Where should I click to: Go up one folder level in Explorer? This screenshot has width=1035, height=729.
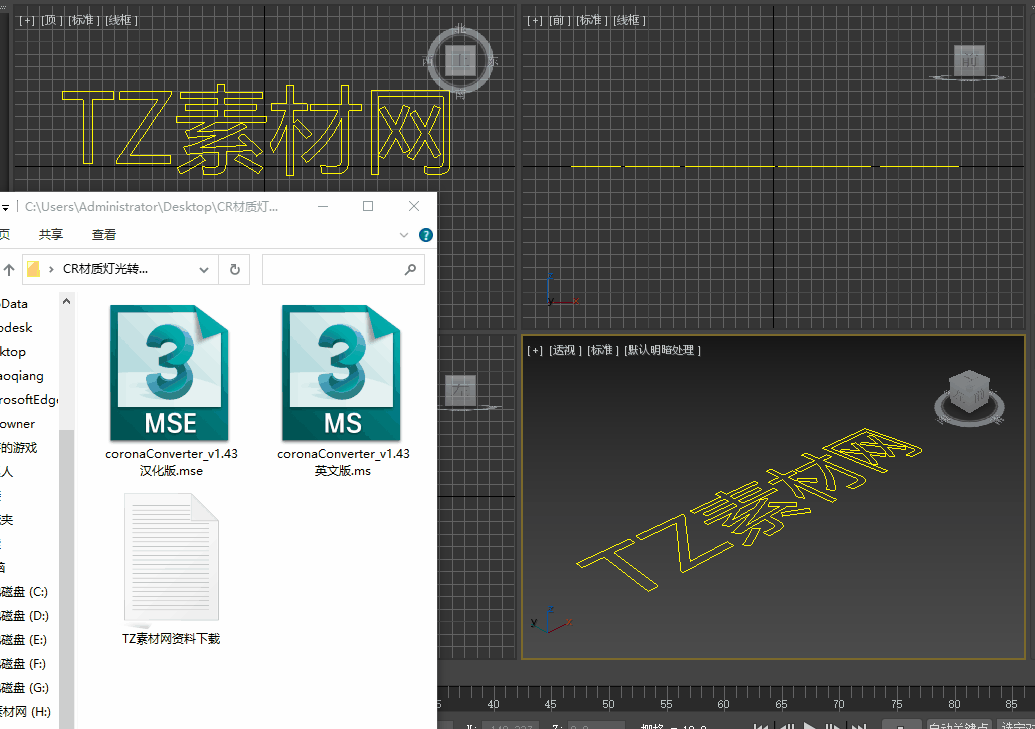(9, 269)
